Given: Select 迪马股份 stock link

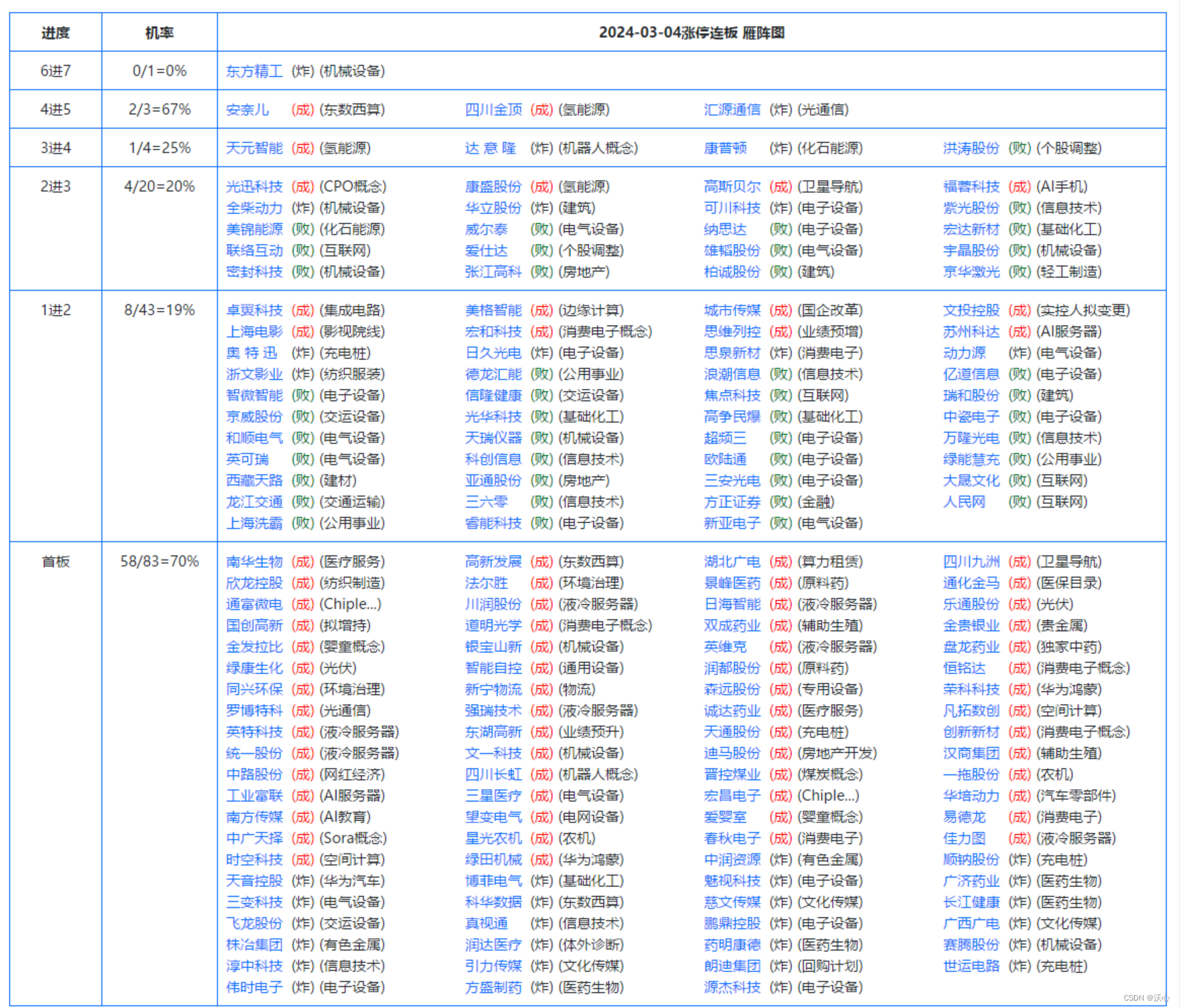Looking at the screenshot, I should 733,753.
